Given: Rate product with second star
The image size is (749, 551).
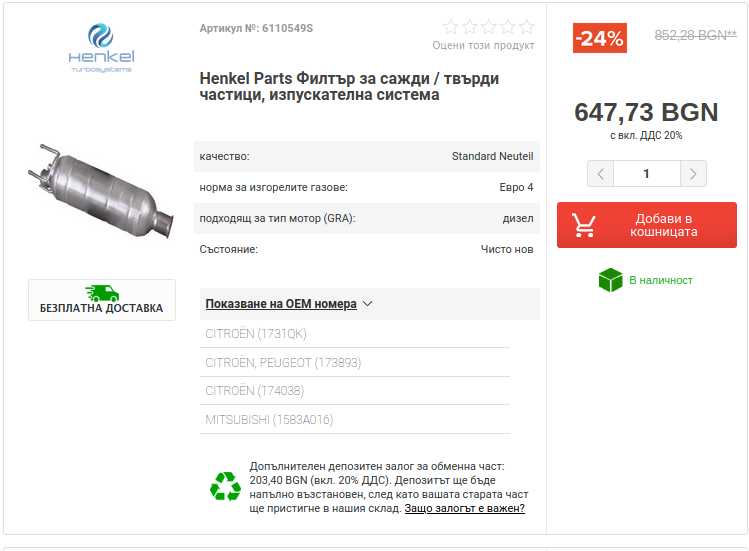Looking at the screenshot, I should tap(470, 27).
